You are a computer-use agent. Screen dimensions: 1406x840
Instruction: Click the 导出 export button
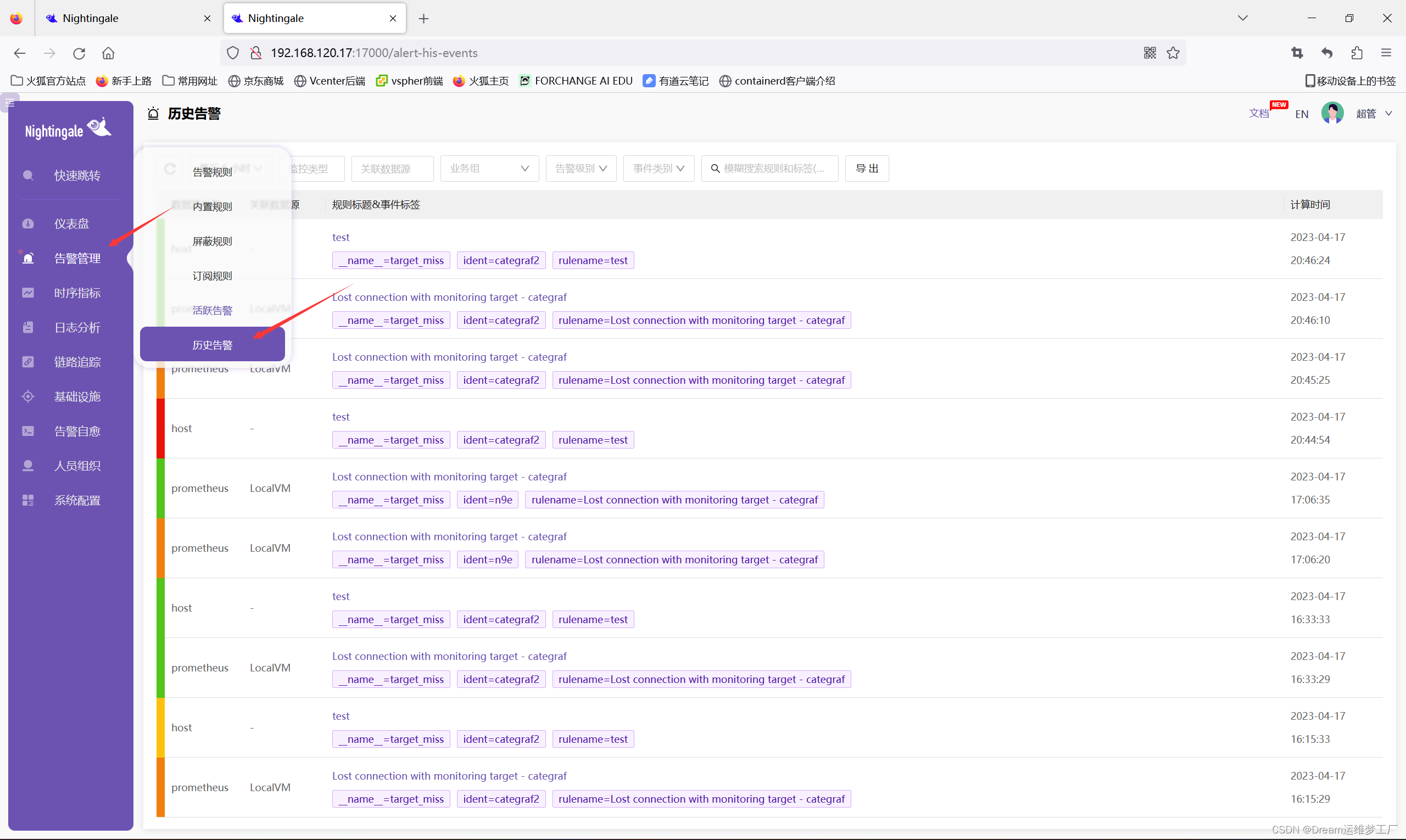tap(866, 168)
